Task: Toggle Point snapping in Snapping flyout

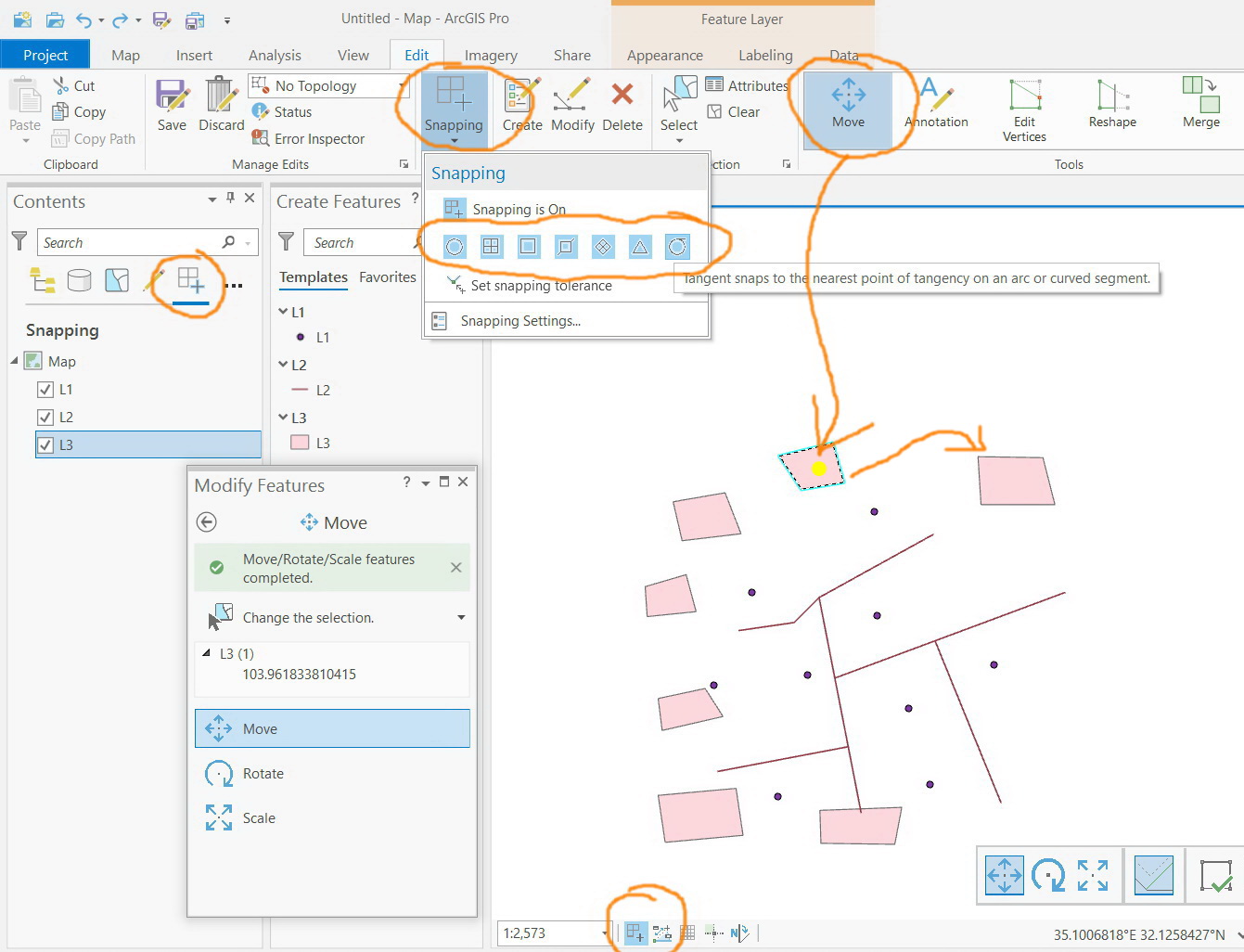Action: tap(455, 246)
